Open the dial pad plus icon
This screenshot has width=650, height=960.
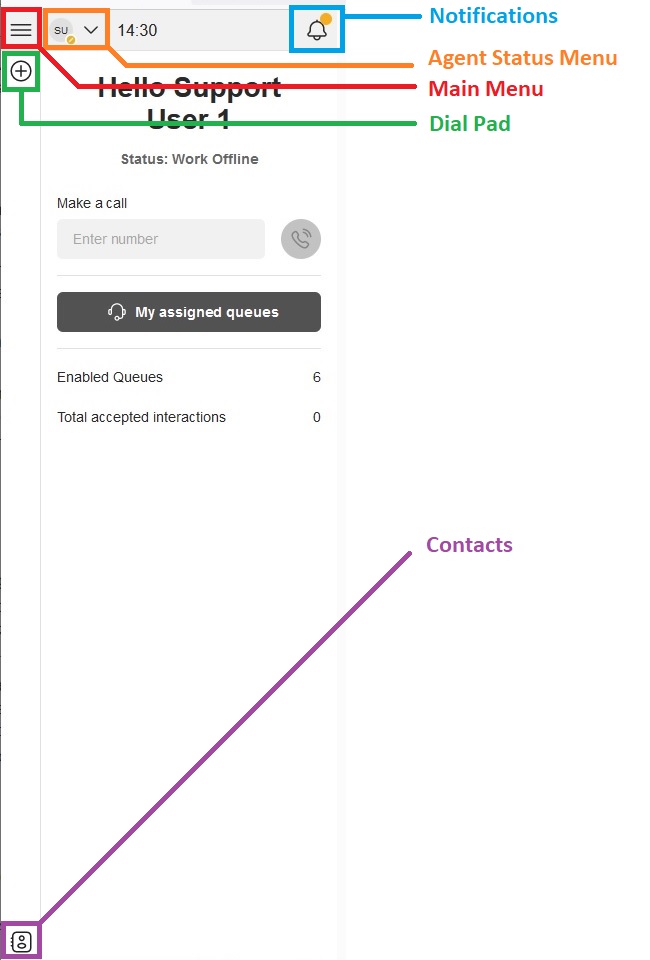point(21,71)
